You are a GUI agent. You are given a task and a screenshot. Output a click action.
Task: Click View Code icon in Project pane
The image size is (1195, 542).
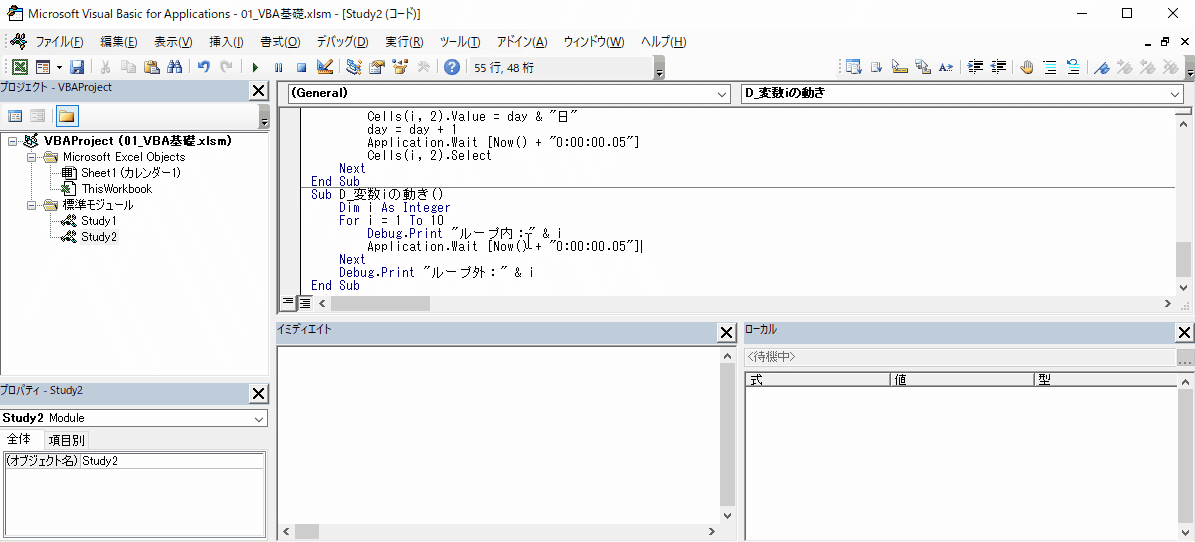tap(15, 116)
